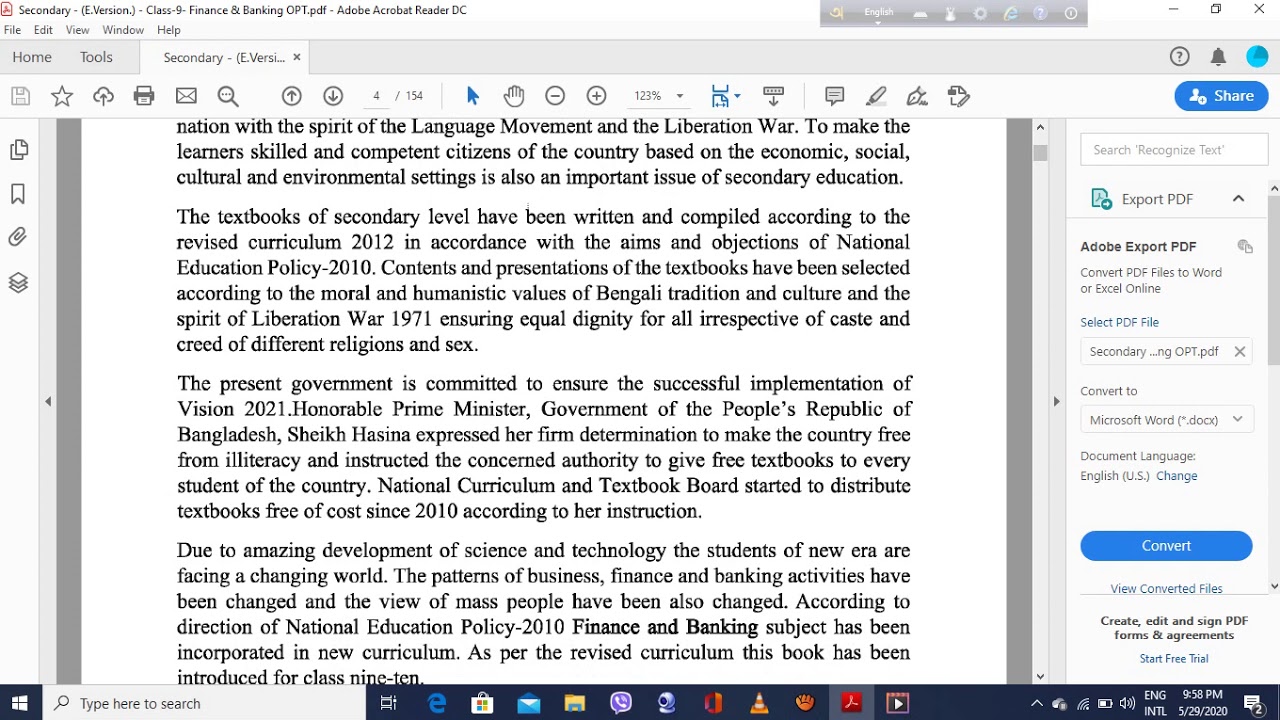This screenshot has width=1280, height=720.
Task: Click the Search 'Recognize Text' field
Action: tap(1174, 150)
